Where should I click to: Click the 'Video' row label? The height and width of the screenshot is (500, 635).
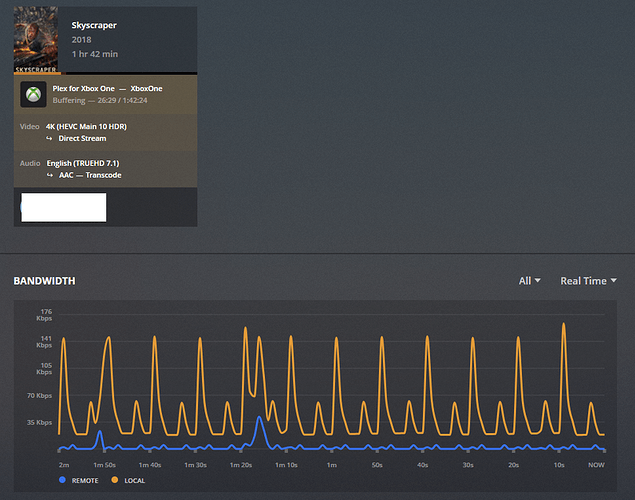[x=30, y=127]
